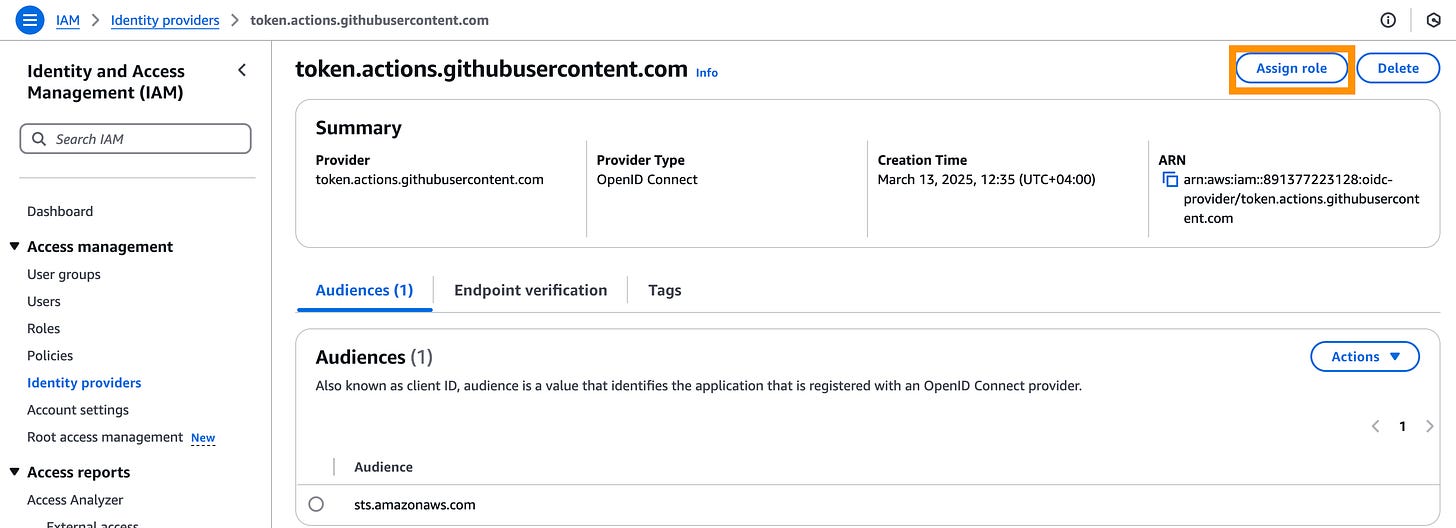Open Root access management in the sidebar
This screenshot has height=528, width=1456.
pos(105,437)
